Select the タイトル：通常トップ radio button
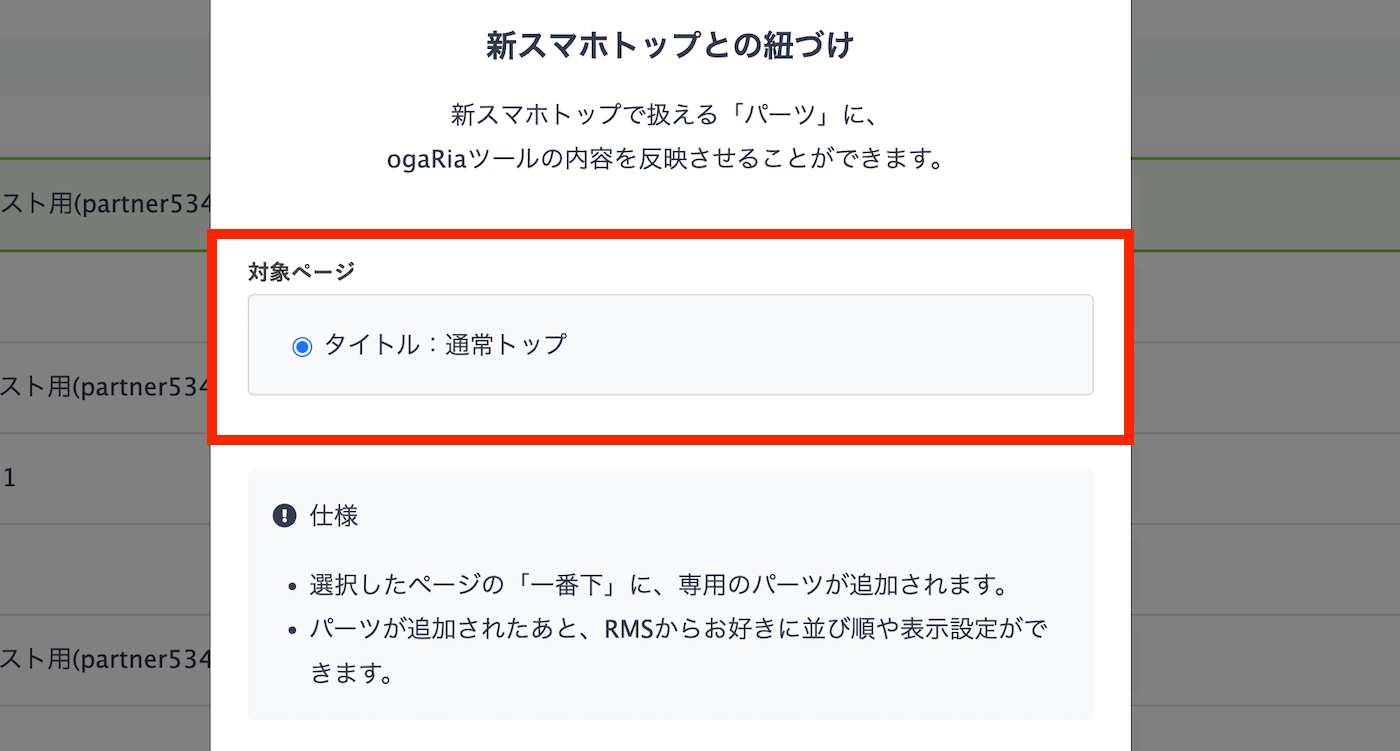Screen dimensions: 1400x751 pyautogui.click(x=302, y=347)
